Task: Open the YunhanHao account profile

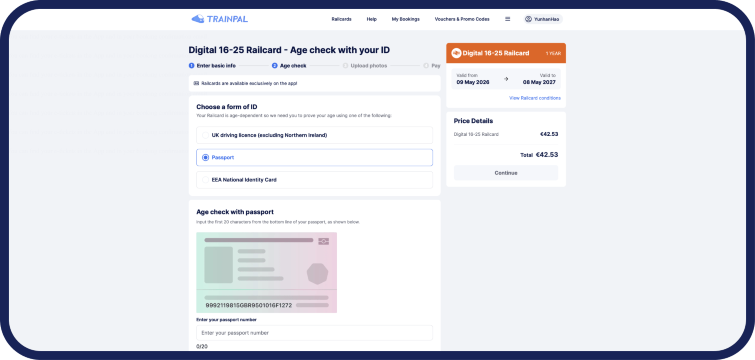Action: tap(543, 19)
